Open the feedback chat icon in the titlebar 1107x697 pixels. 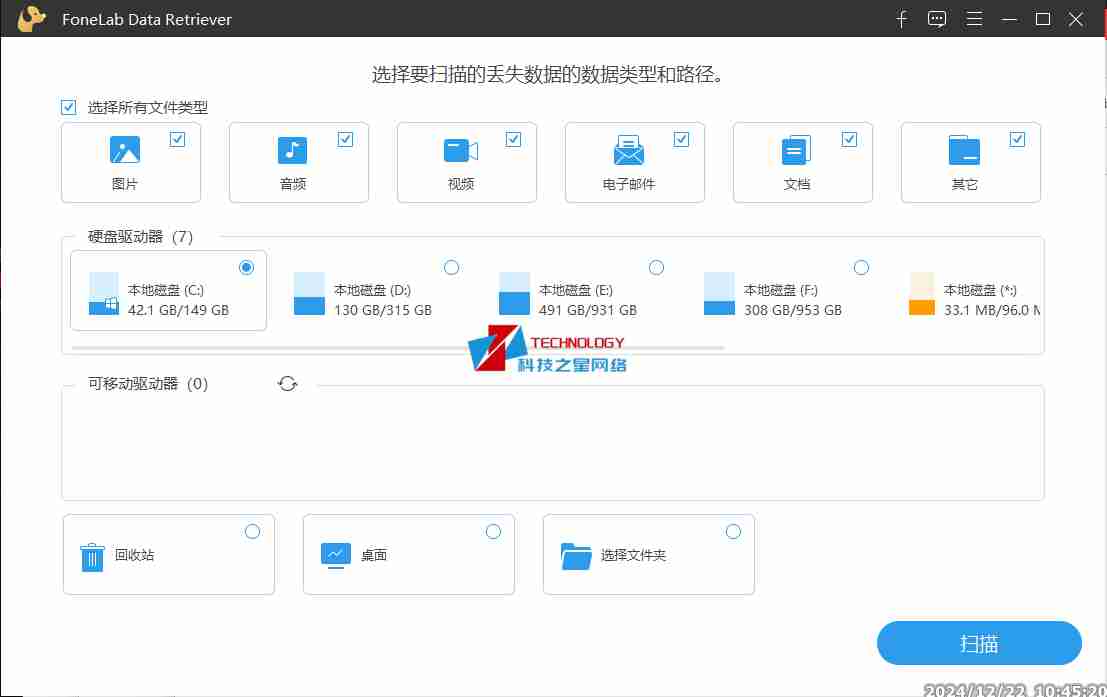tap(936, 18)
